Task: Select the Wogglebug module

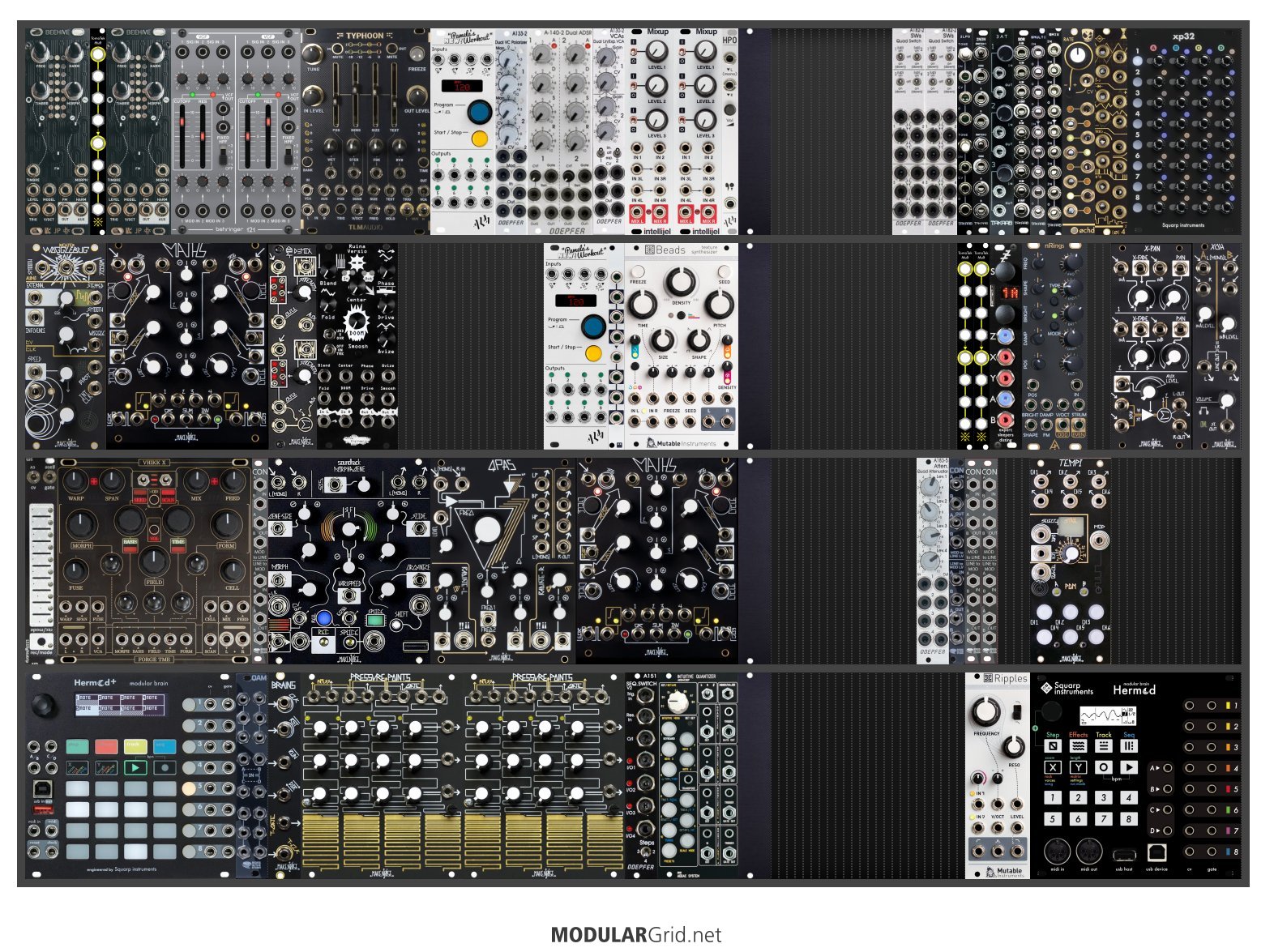Action: [x=66, y=346]
